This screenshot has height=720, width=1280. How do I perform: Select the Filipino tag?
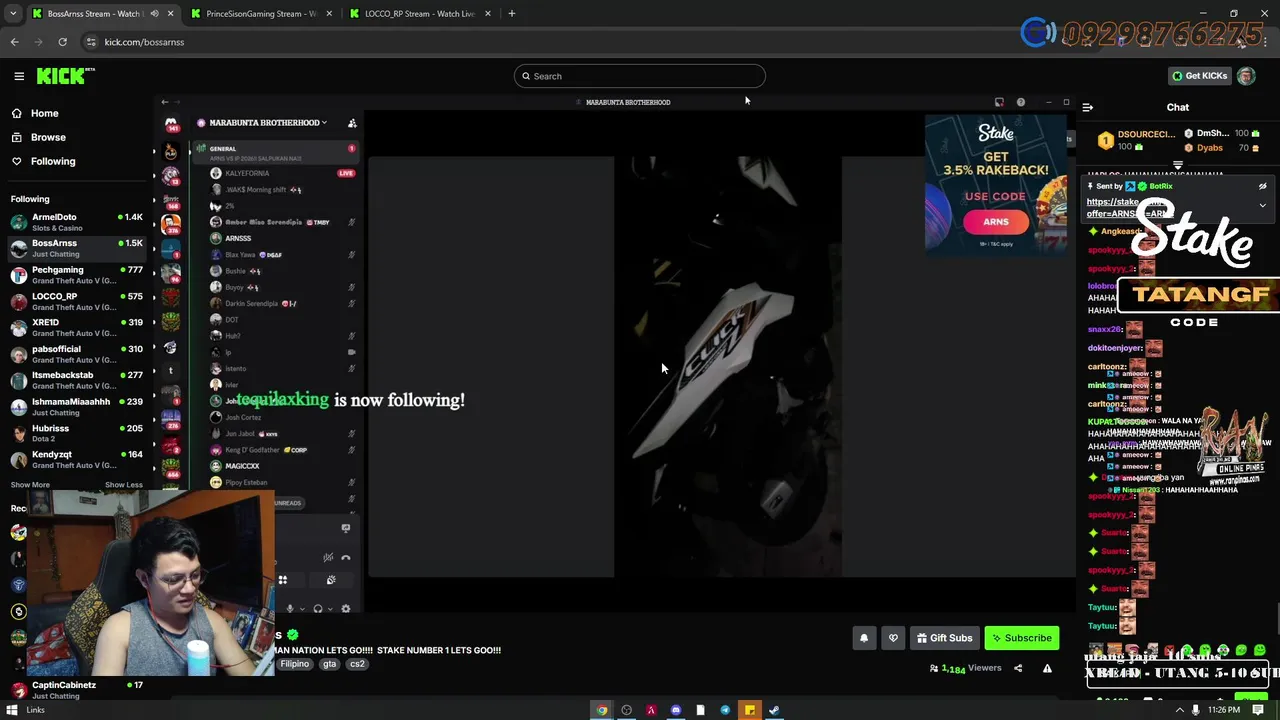(294, 664)
